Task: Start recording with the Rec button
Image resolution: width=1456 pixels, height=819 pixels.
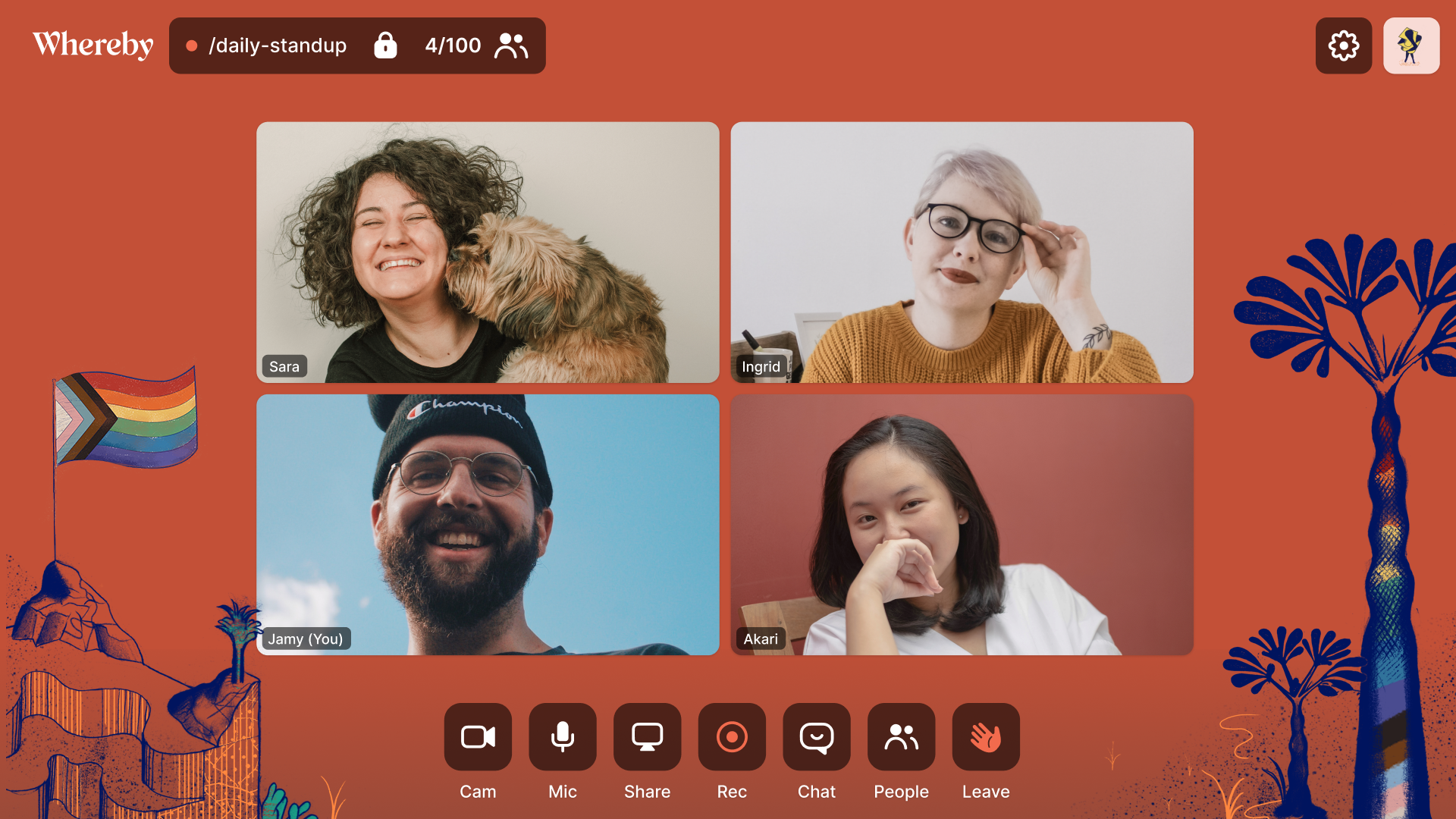Action: tap(732, 736)
